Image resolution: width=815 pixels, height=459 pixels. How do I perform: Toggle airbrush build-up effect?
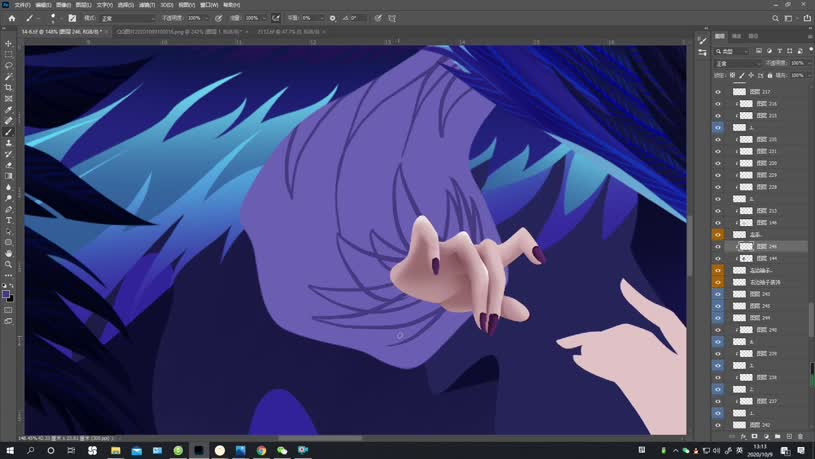coord(276,18)
